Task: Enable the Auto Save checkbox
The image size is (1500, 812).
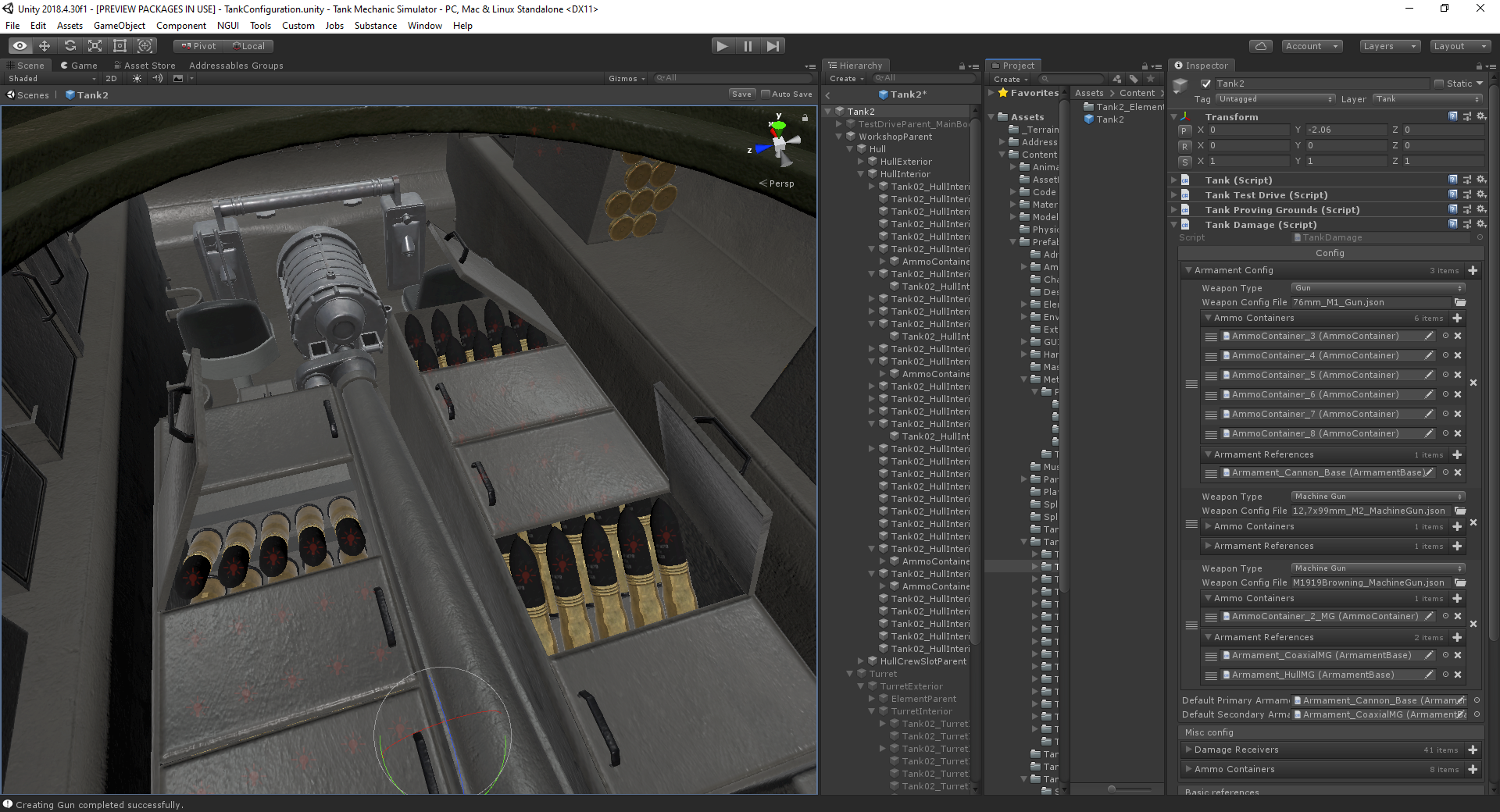Action: click(x=766, y=94)
